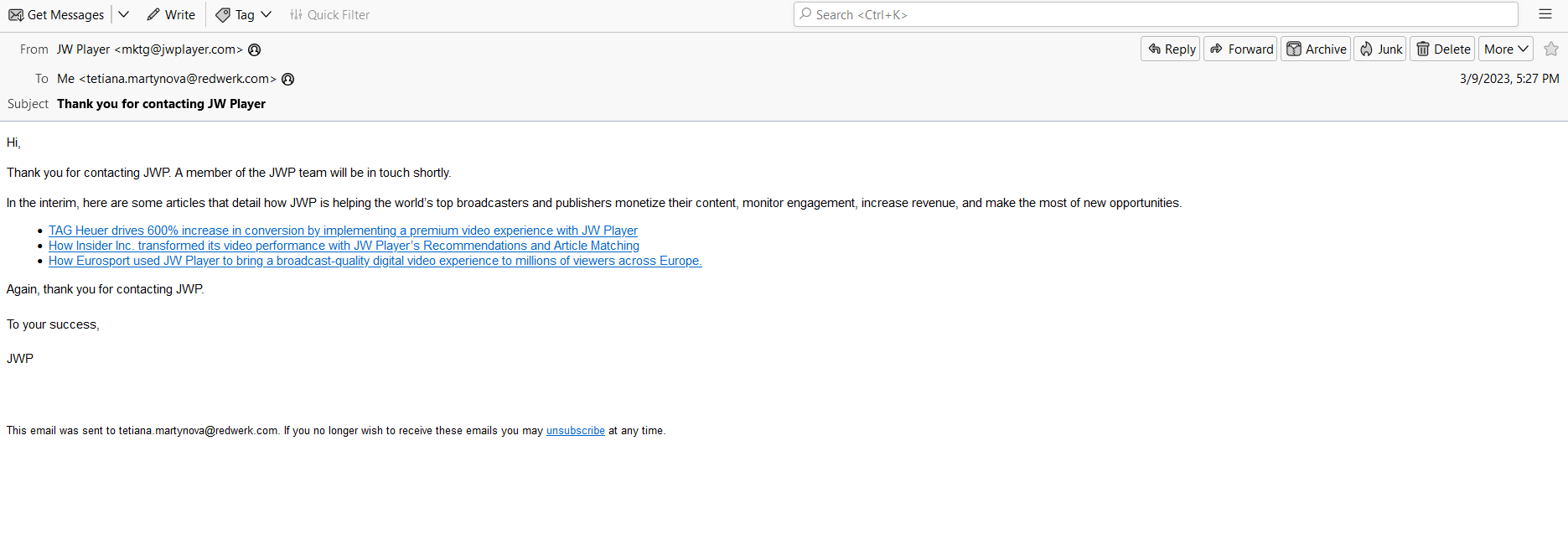1568x534 pixels.
Task: Open the TAG Heuer conversion article link
Action: click(343, 231)
